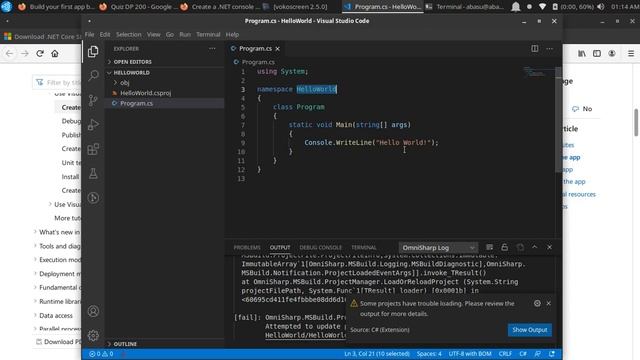This screenshot has width=640, height=360.
Task: Open the Run and Debug view
Action: click(93, 124)
